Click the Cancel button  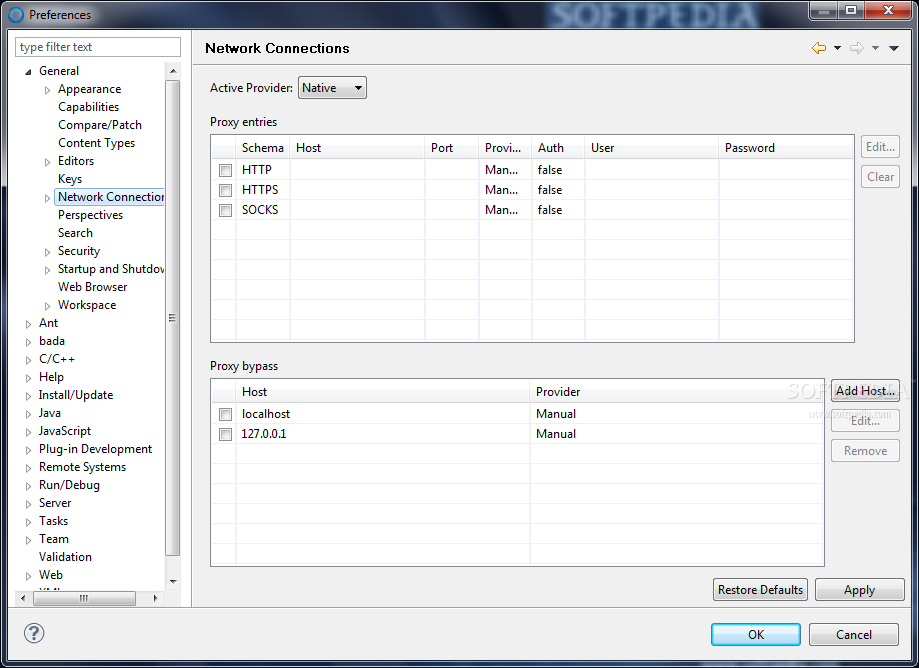pos(853,635)
